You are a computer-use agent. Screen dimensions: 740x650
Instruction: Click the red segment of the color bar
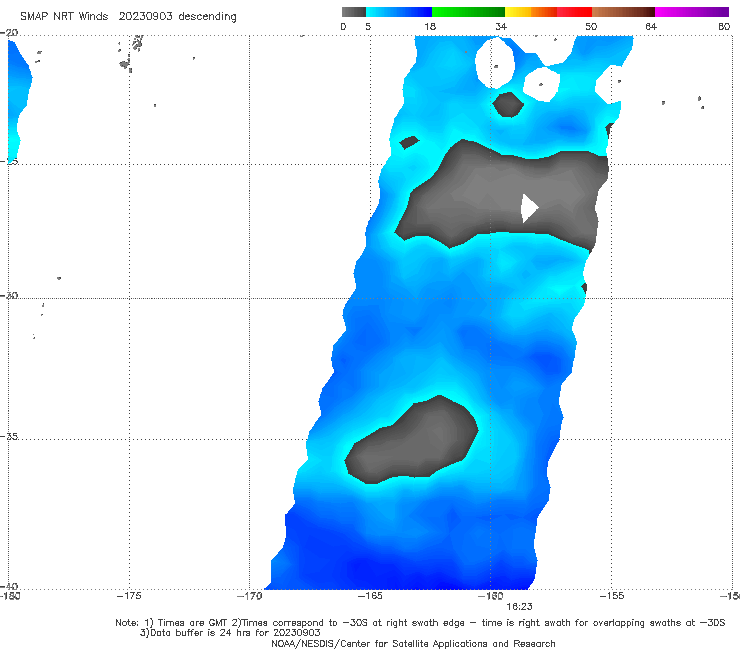pyautogui.click(x=574, y=12)
